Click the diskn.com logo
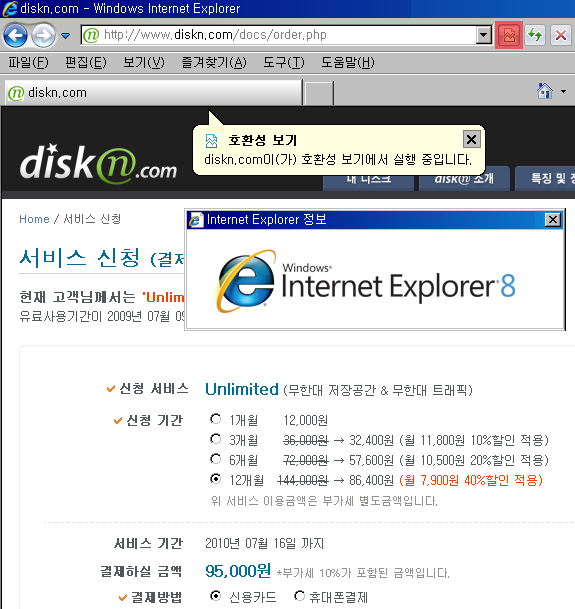 pos(98,164)
